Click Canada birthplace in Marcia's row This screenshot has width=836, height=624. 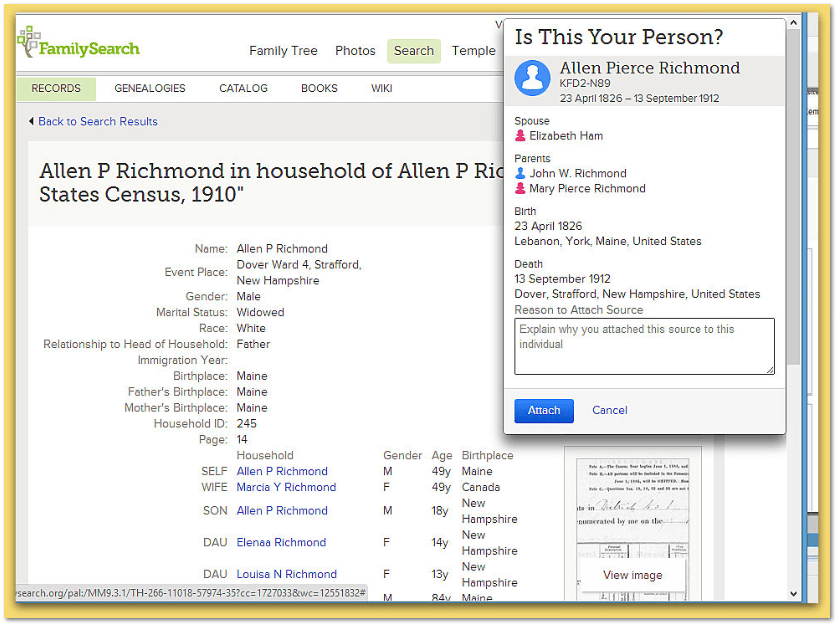click(x=480, y=487)
